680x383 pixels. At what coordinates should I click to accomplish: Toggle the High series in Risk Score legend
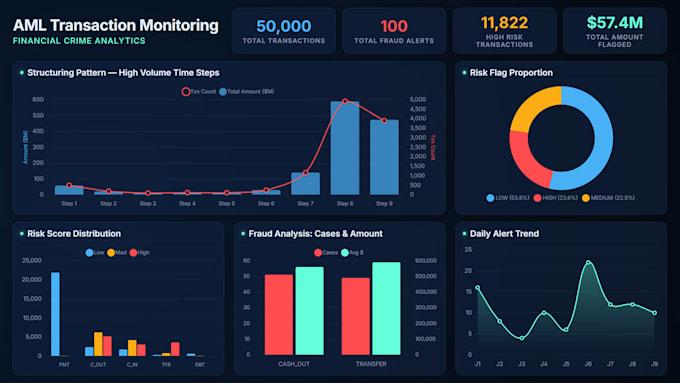pos(139,252)
